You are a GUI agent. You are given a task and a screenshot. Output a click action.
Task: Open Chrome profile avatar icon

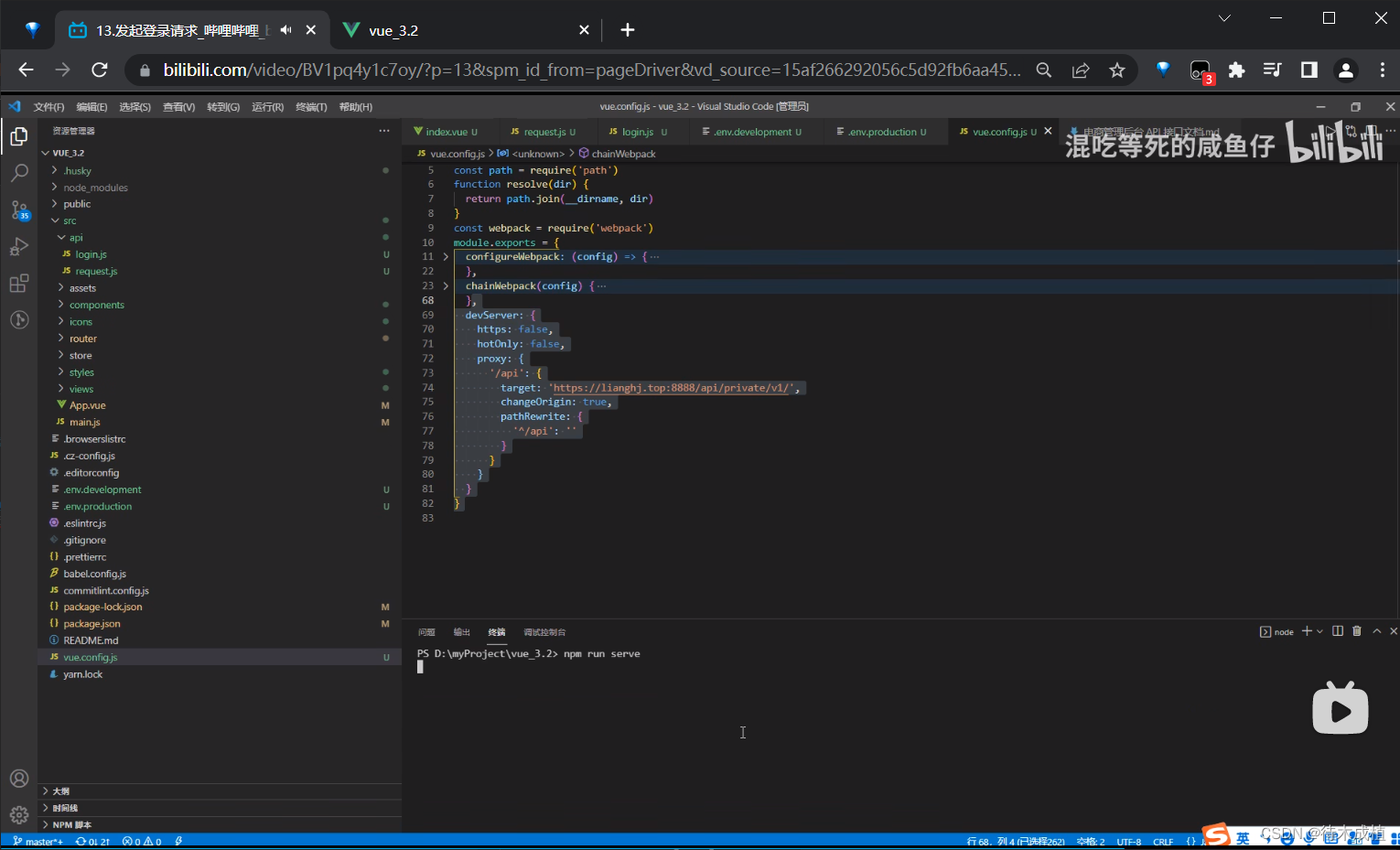point(1345,70)
